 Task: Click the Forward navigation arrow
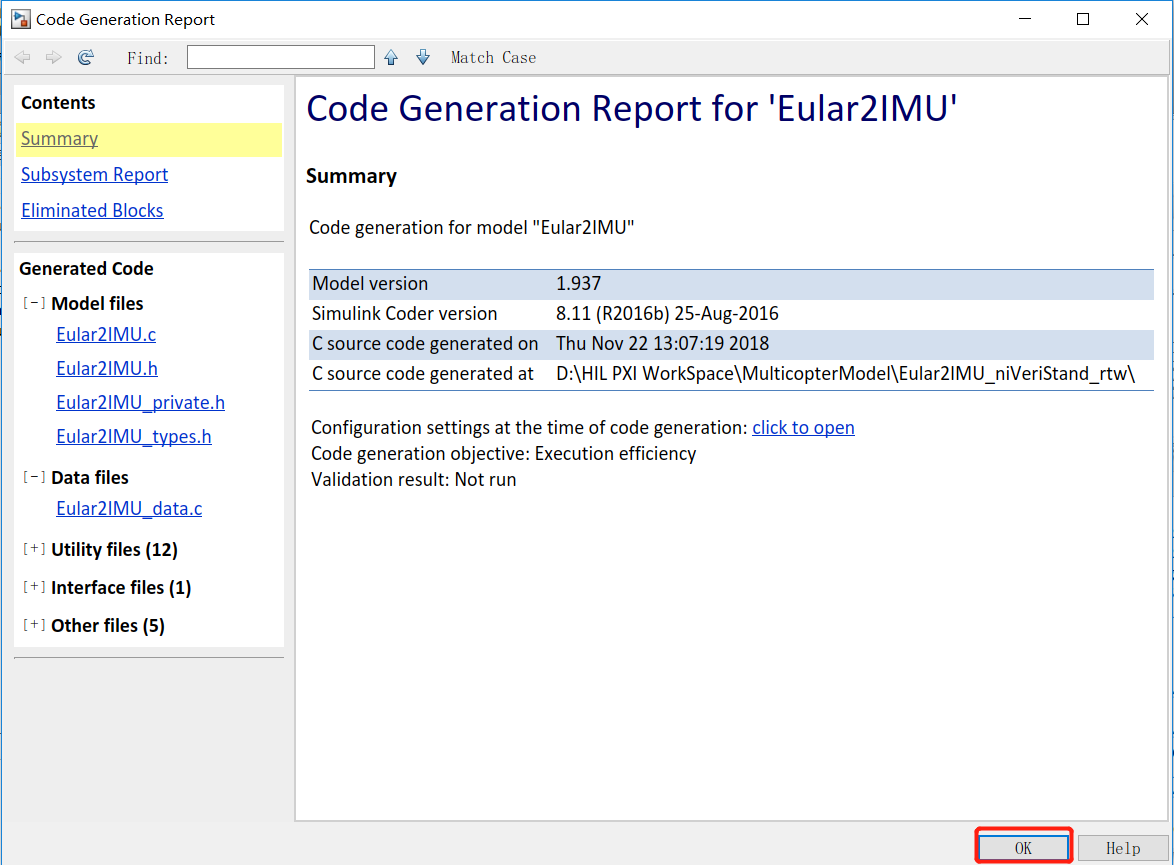point(53,58)
